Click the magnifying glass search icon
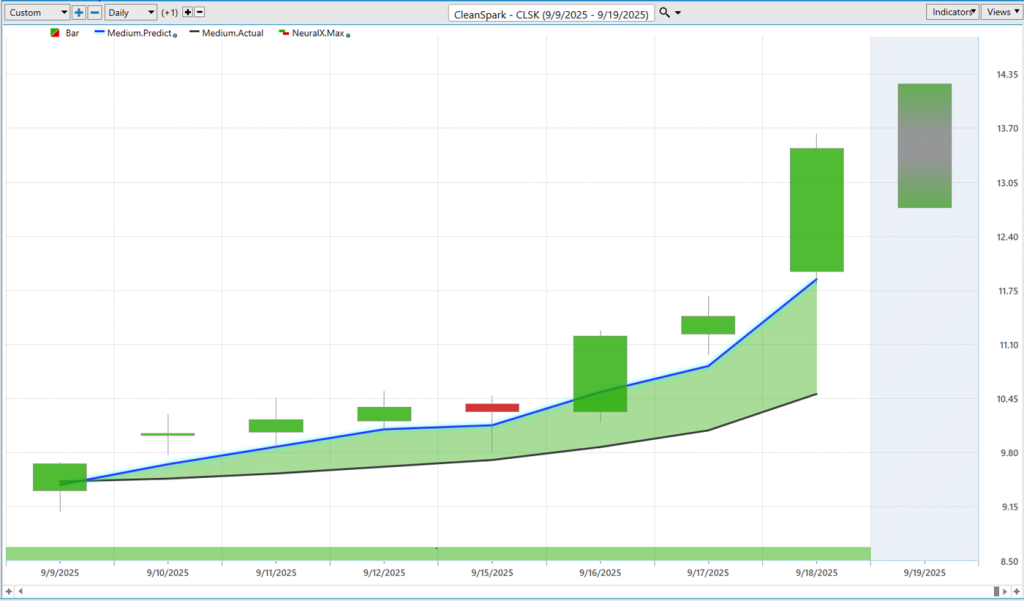 pos(665,13)
